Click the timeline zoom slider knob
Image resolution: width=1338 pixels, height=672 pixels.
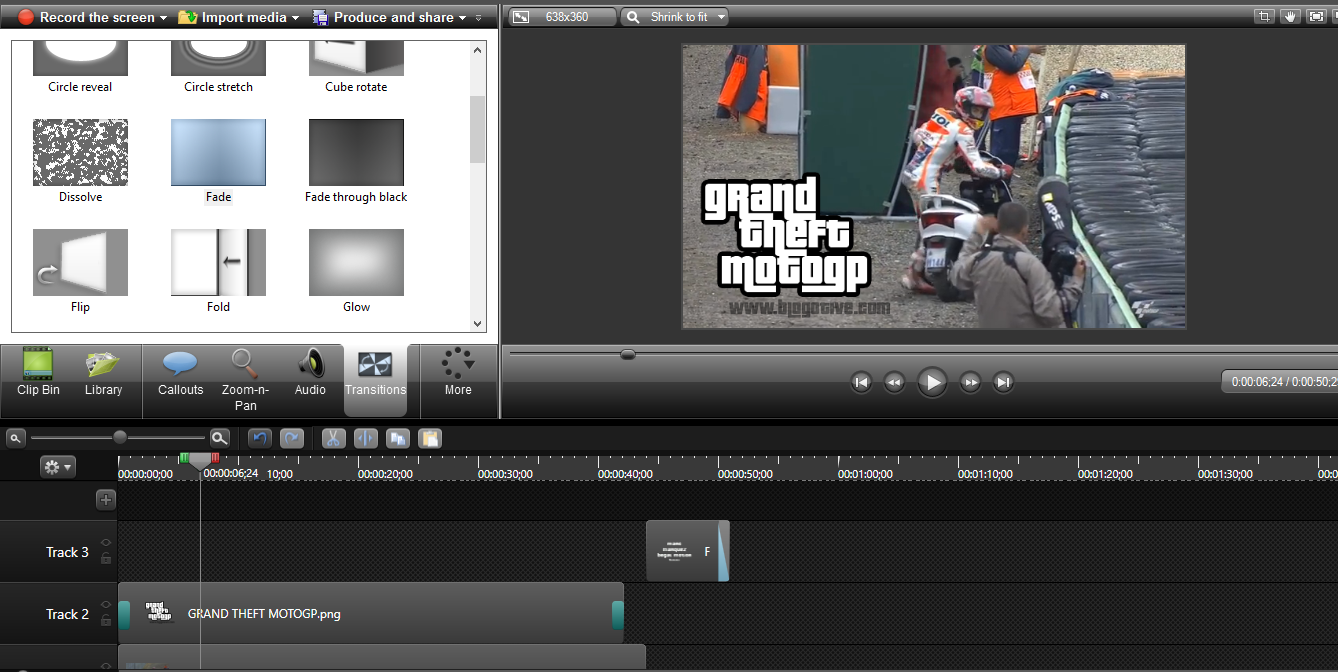[x=120, y=437]
